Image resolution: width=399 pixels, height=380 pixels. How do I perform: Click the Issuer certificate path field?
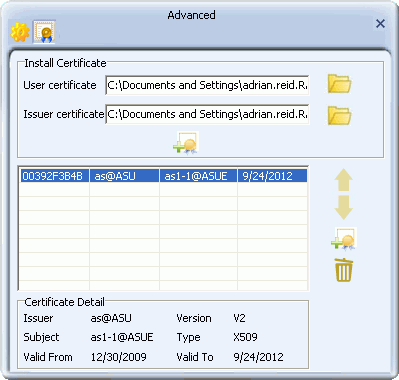tap(207, 114)
